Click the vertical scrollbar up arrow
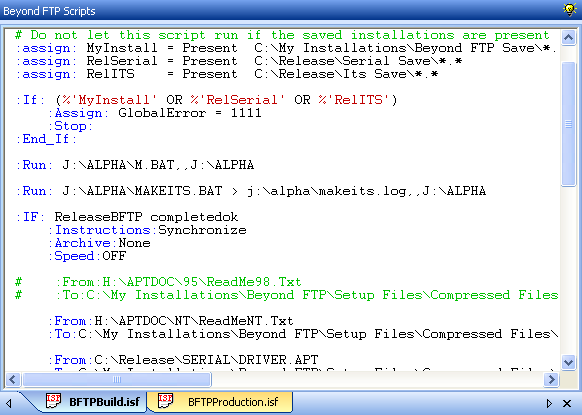This screenshot has height=415, width=582. 568,37
